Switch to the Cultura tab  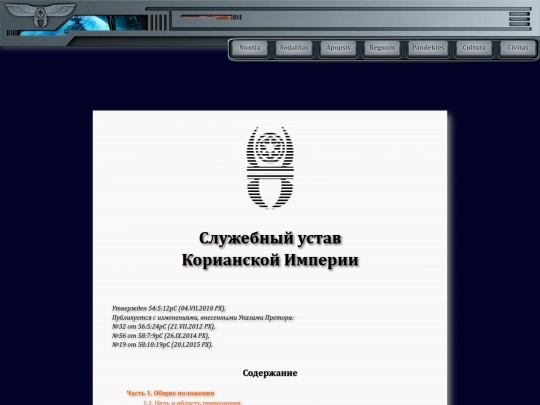(474, 48)
